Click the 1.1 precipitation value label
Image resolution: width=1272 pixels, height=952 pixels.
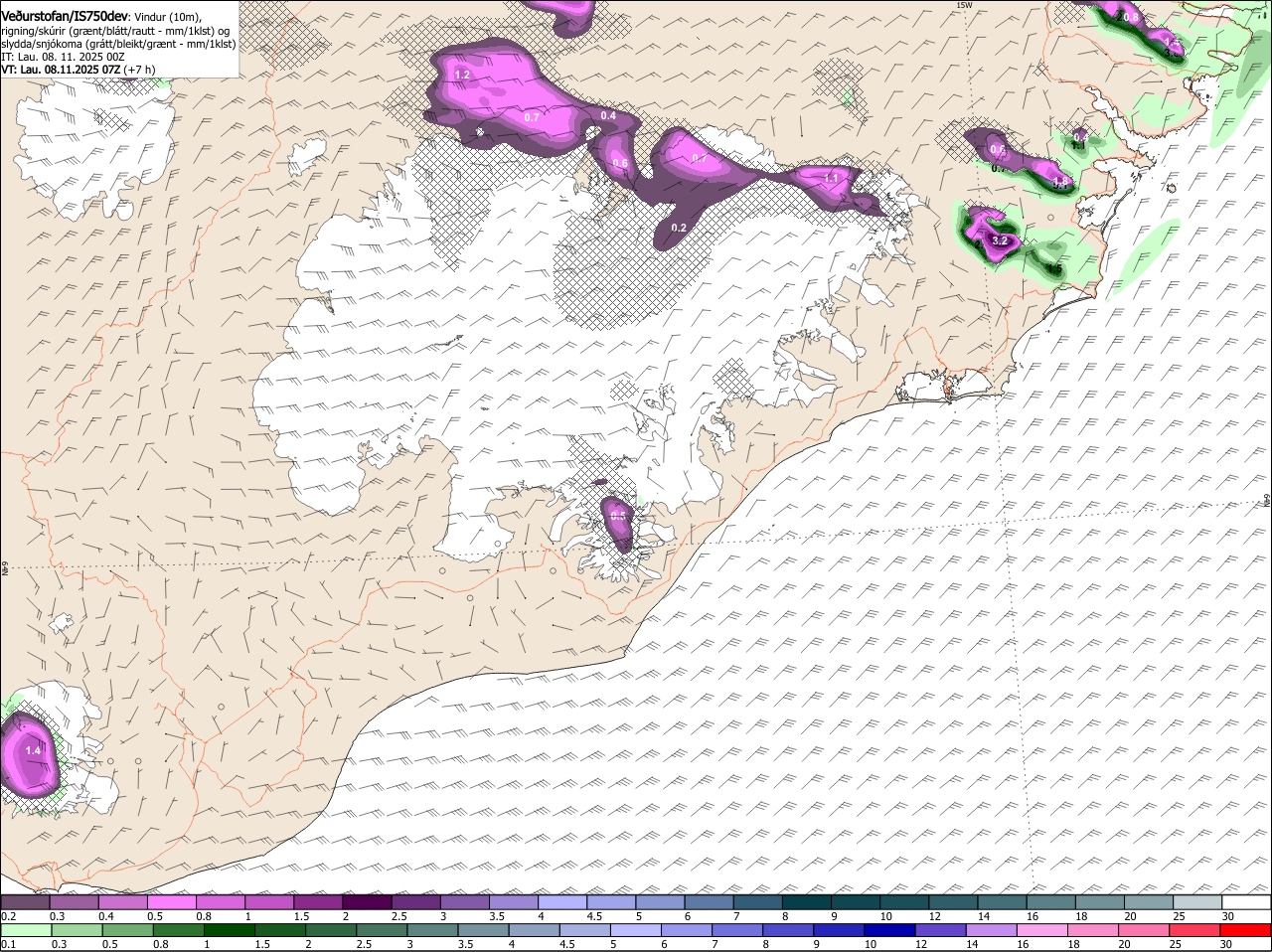(x=833, y=178)
